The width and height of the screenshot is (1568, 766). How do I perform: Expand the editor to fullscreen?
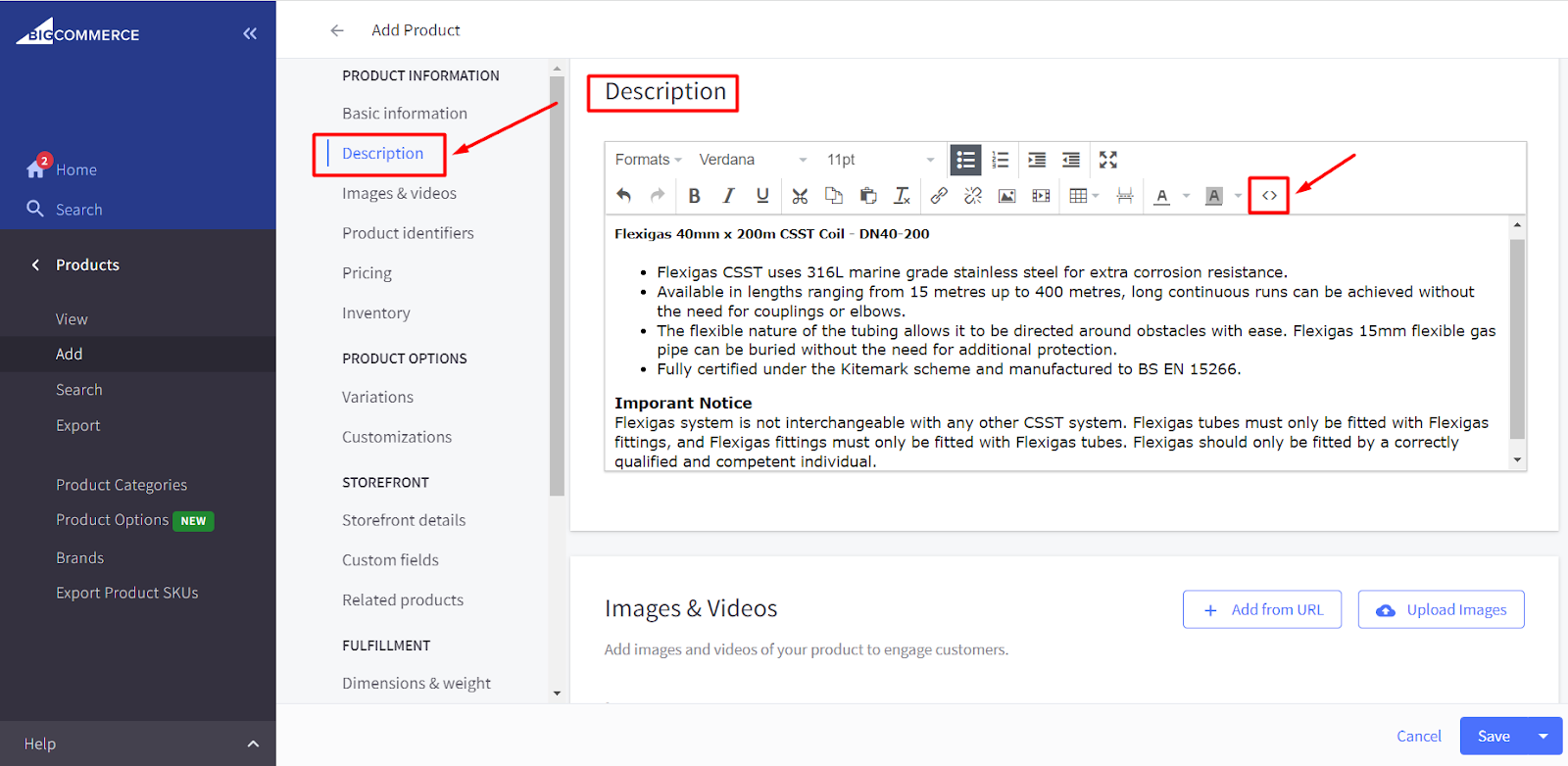[x=1108, y=160]
